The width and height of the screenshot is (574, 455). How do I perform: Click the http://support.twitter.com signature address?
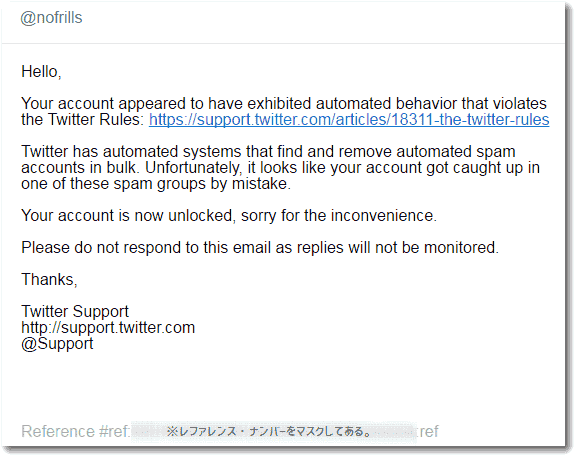(x=108, y=328)
